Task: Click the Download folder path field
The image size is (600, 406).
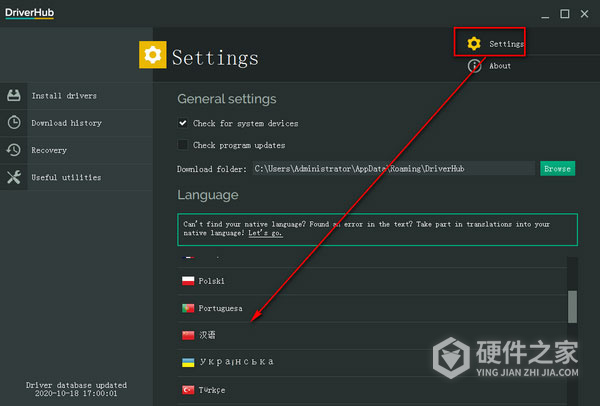Action: [393, 168]
